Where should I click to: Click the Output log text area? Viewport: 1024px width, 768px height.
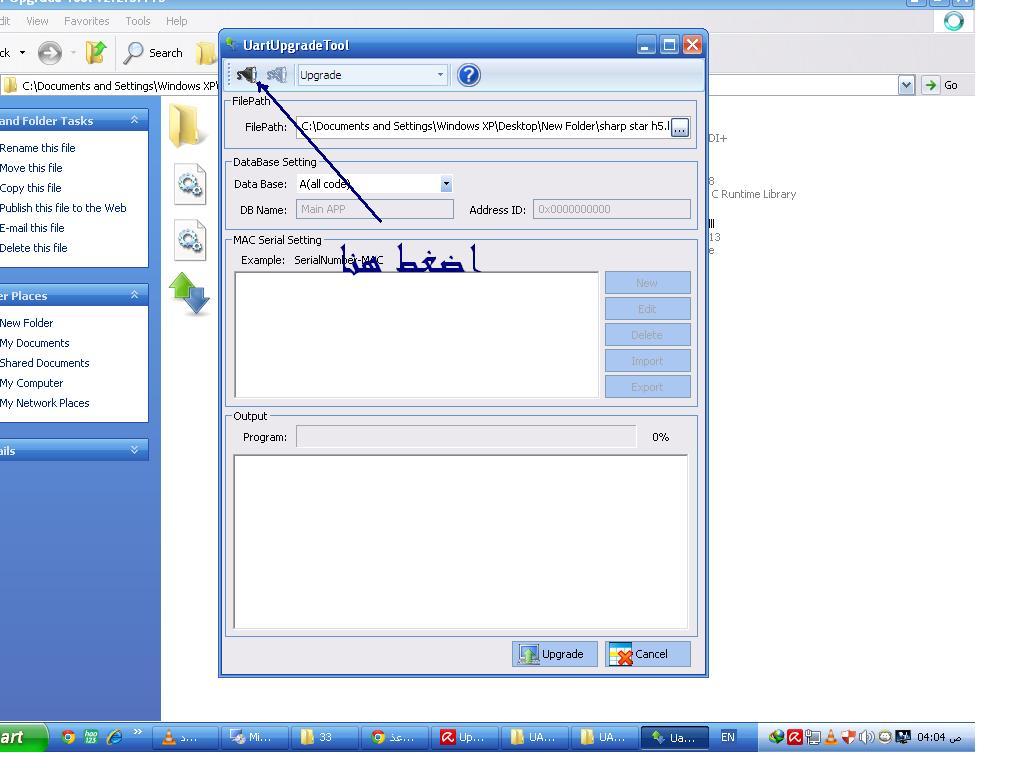click(461, 542)
